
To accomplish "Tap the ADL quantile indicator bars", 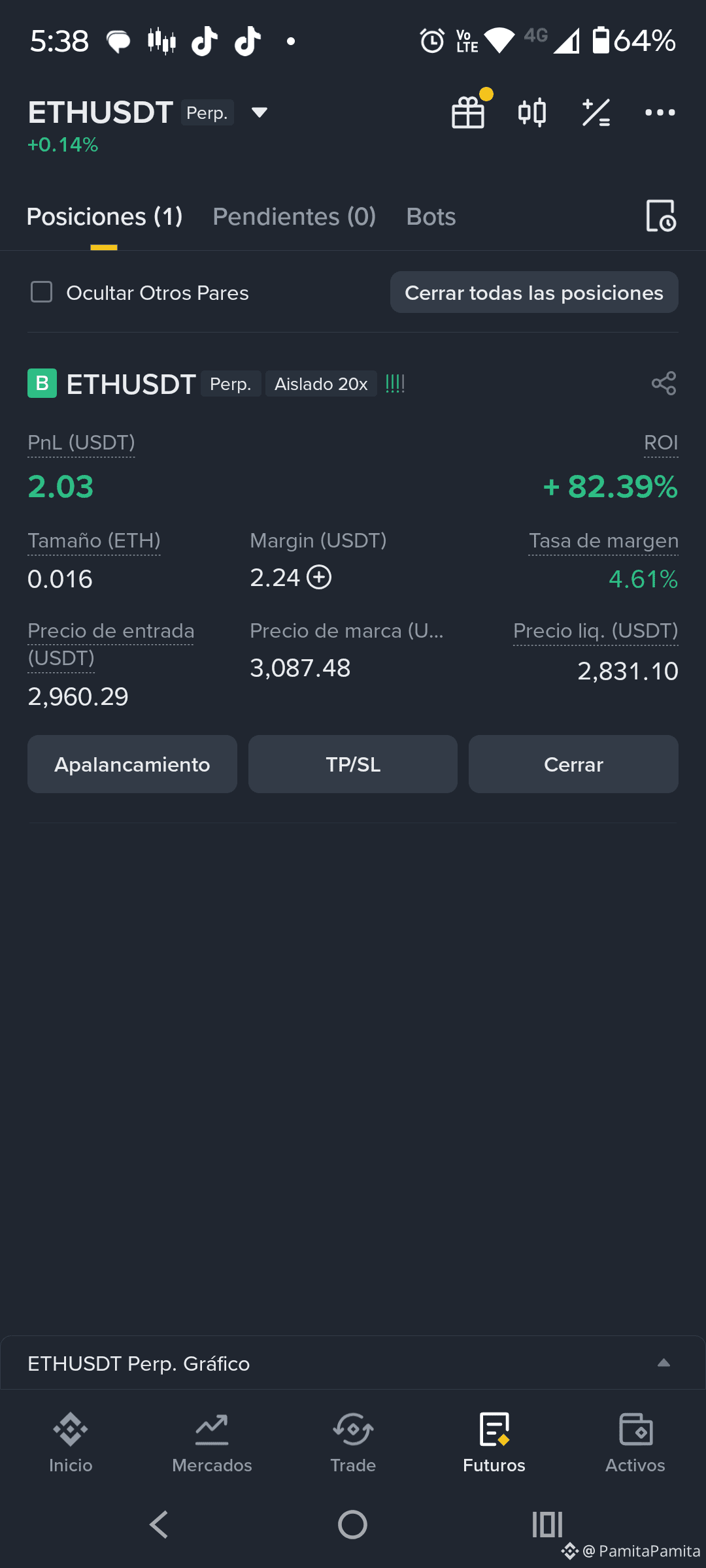I will click(395, 384).
